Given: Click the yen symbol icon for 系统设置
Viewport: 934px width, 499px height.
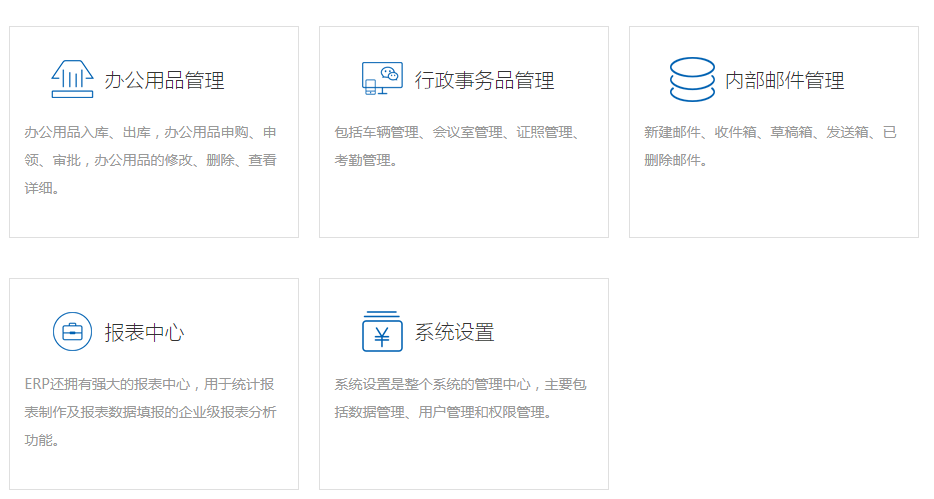Looking at the screenshot, I should [x=382, y=331].
